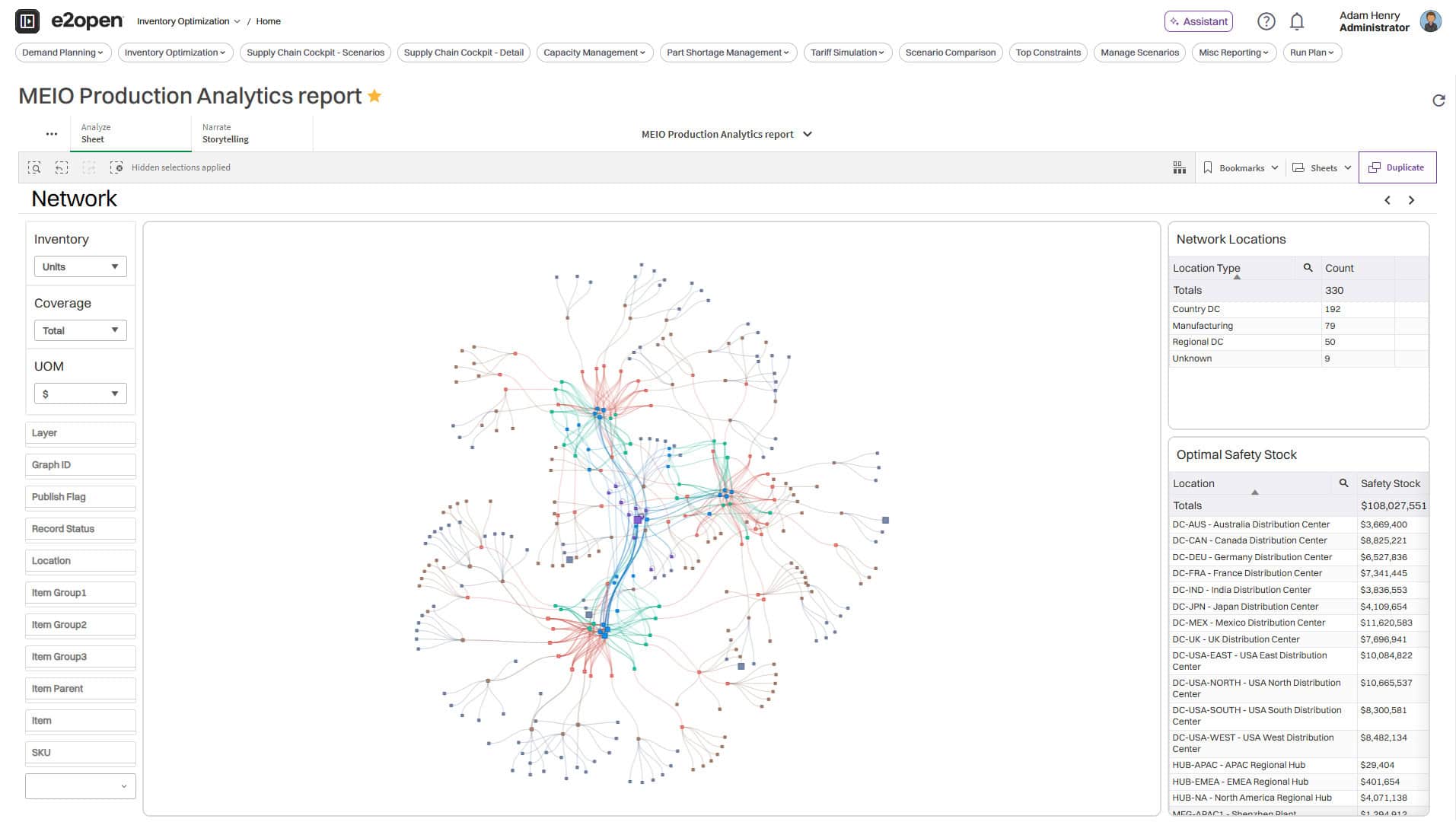Click the help question mark icon
The width and height of the screenshot is (1456, 822).
(x=1266, y=21)
